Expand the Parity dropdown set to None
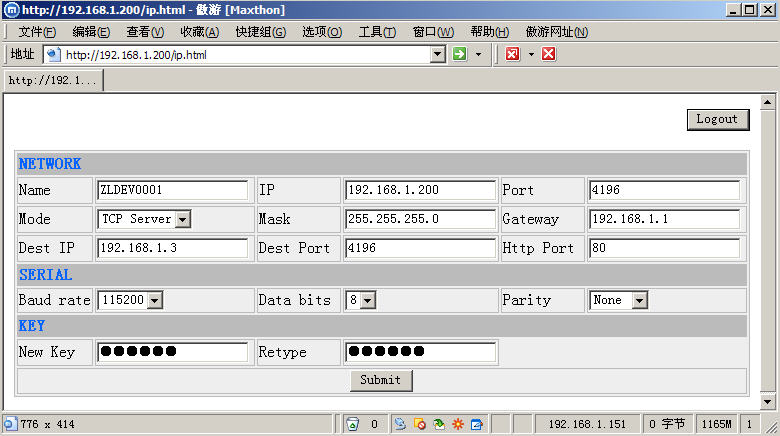 tap(639, 300)
